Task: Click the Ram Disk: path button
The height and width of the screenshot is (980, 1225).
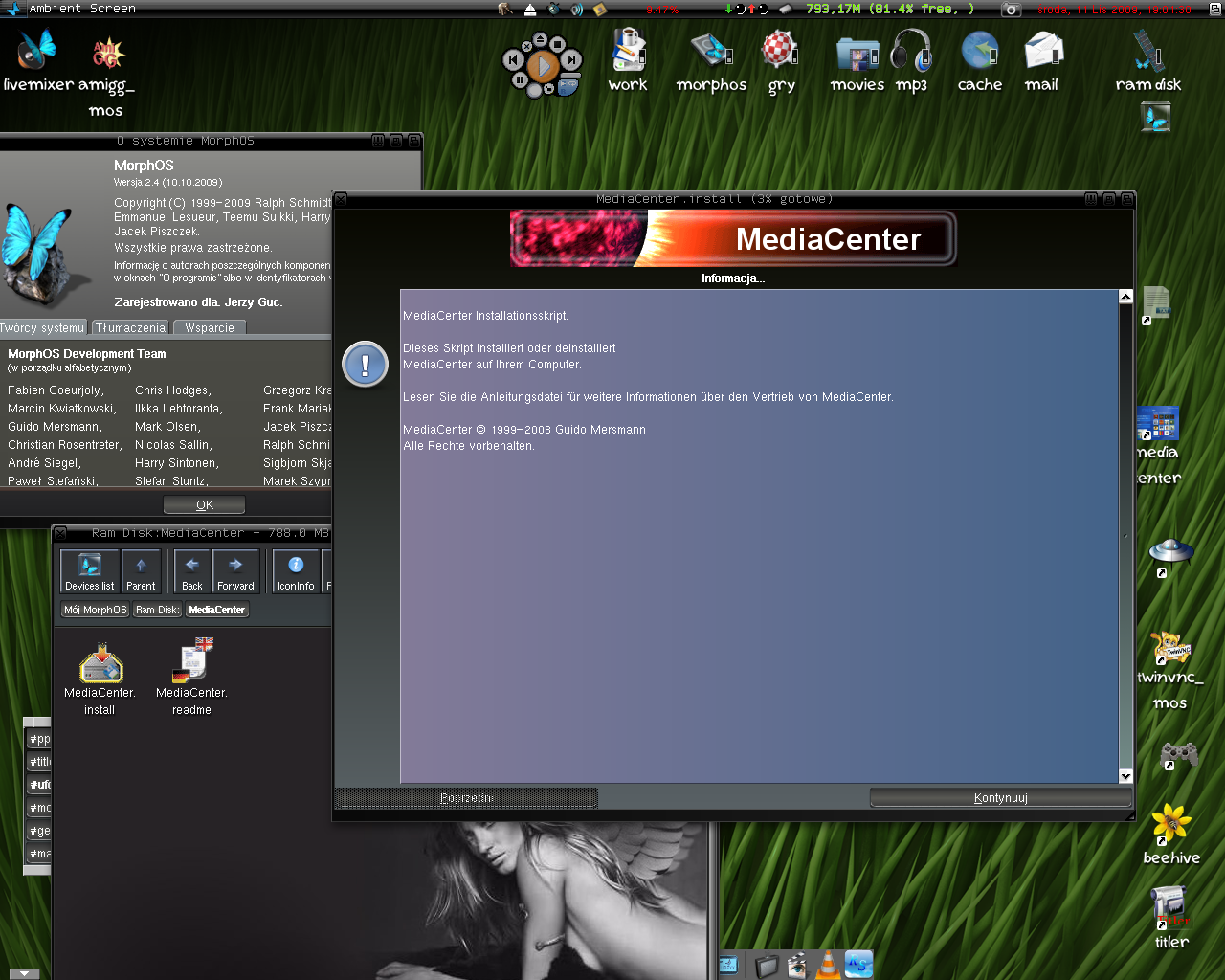Action: tap(157, 610)
